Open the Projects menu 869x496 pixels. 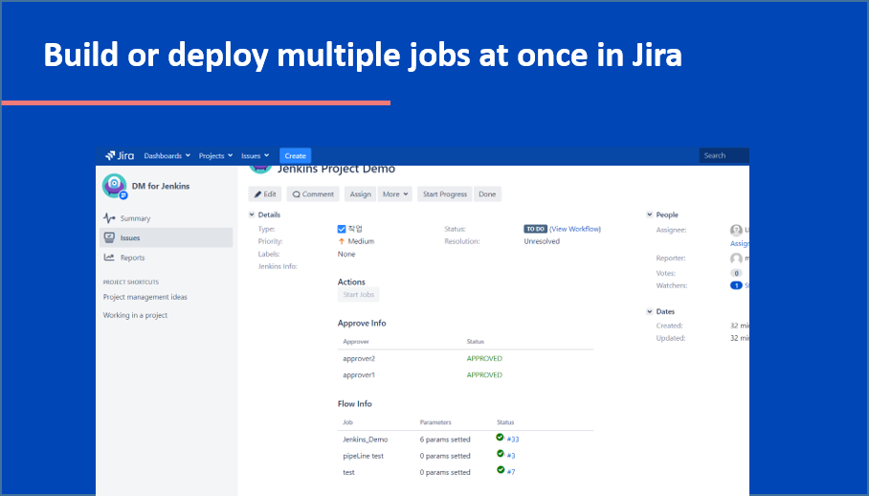pos(215,156)
